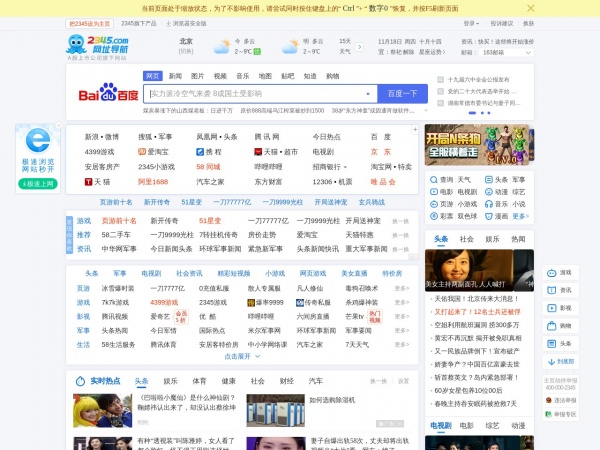Click the news icon next to 头条 军事
Viewport: 600px width, 450px height.
point(489,179)
